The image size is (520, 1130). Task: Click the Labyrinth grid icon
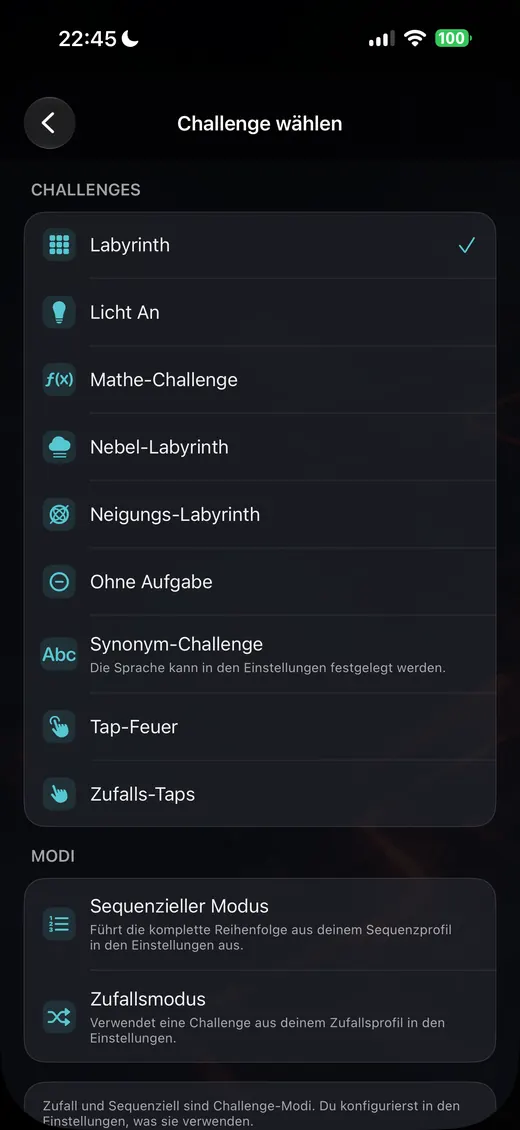(x=59, y=245)
